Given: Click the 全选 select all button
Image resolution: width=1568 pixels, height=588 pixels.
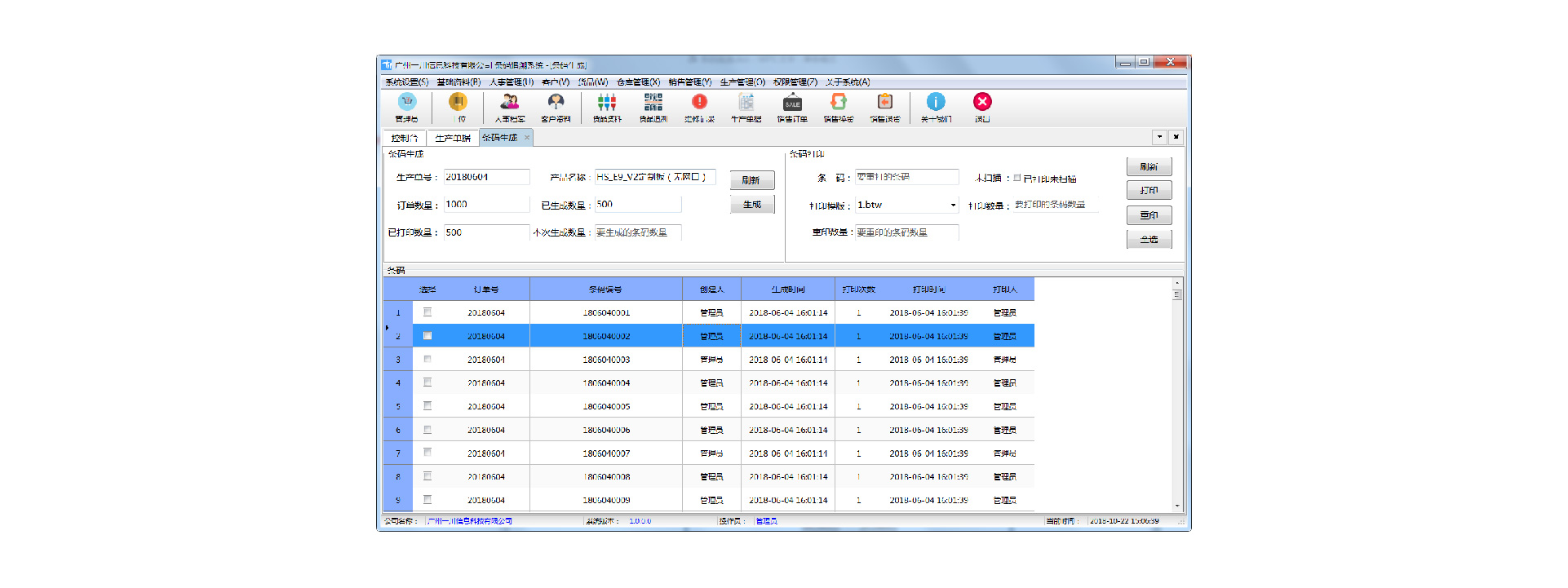Looking at the screenshot, I should [x=1149, y=239].
